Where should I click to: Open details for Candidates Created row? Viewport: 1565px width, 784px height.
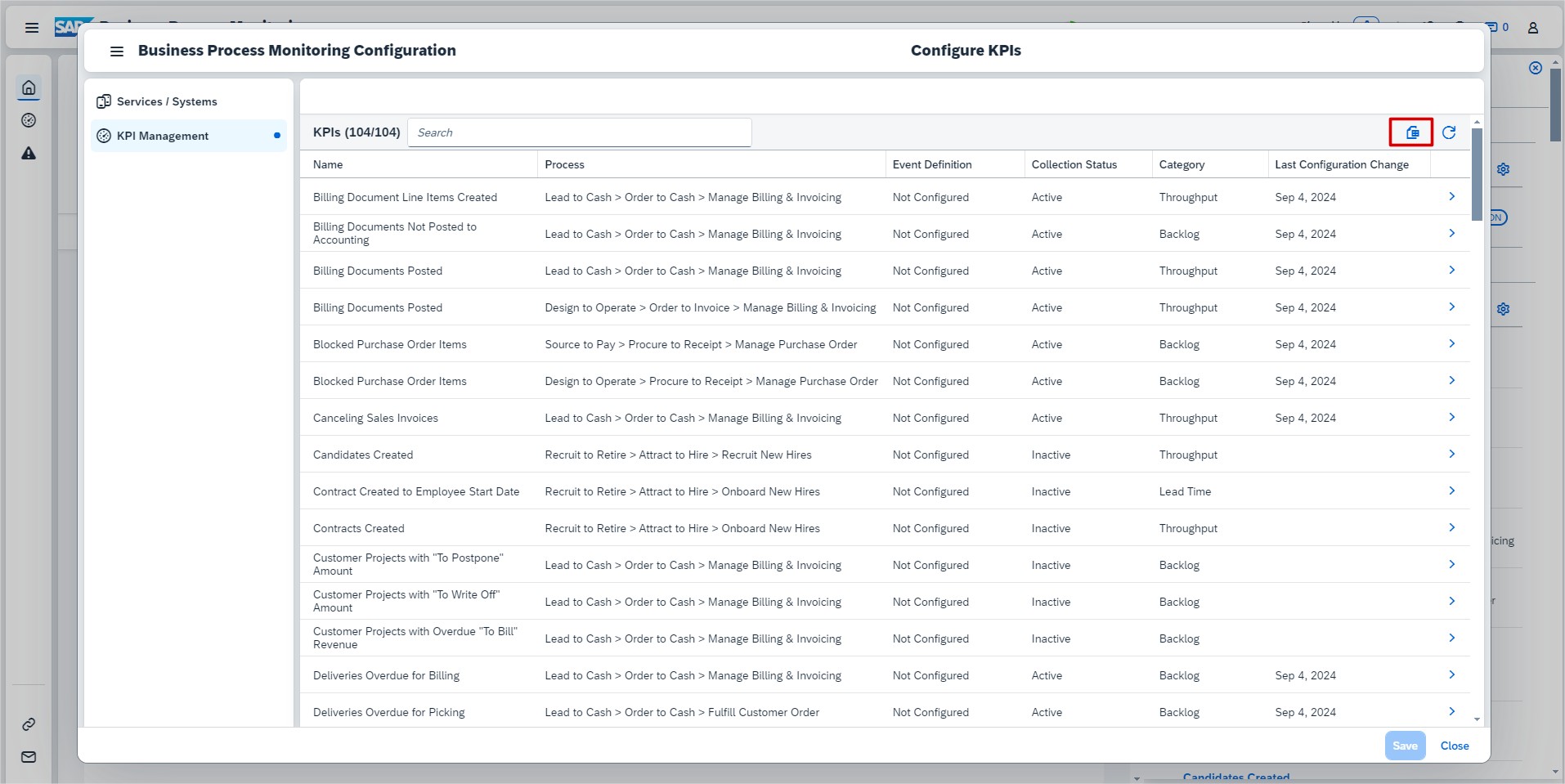pyautogui.click(x=1451, y=455)
